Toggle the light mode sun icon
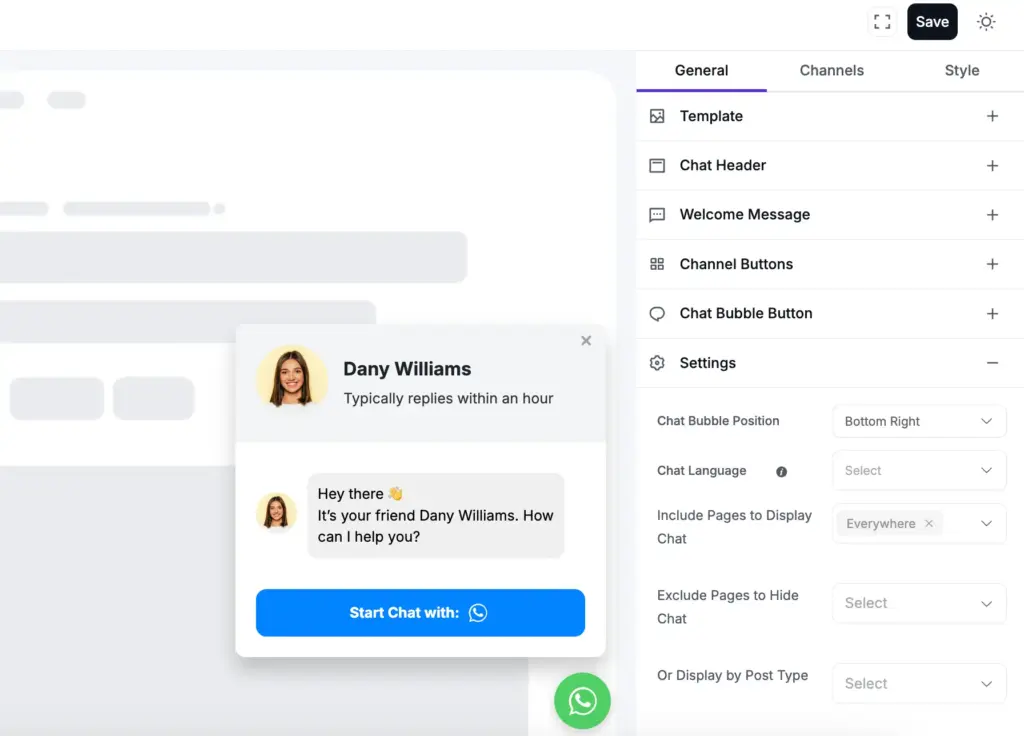This screenshot has width=1024, height=736. (x=986, y=21)
